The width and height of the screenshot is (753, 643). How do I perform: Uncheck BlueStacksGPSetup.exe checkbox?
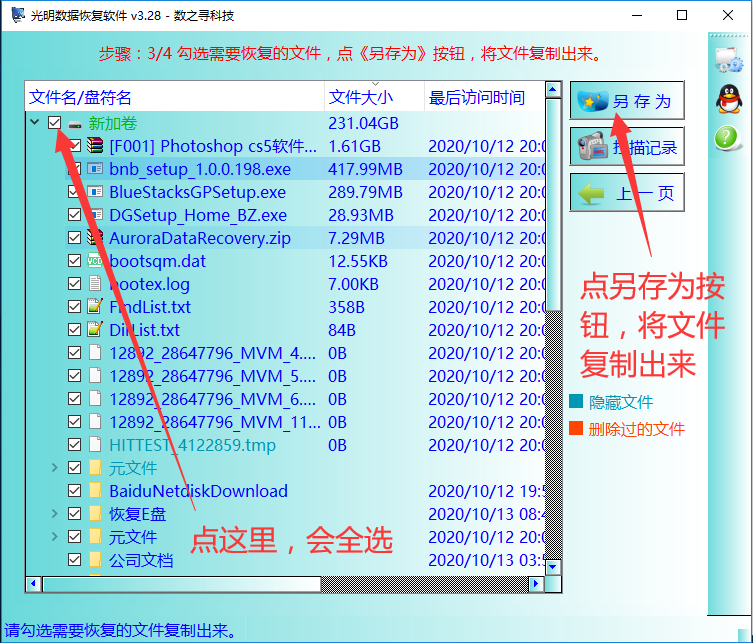pos(74,192)
